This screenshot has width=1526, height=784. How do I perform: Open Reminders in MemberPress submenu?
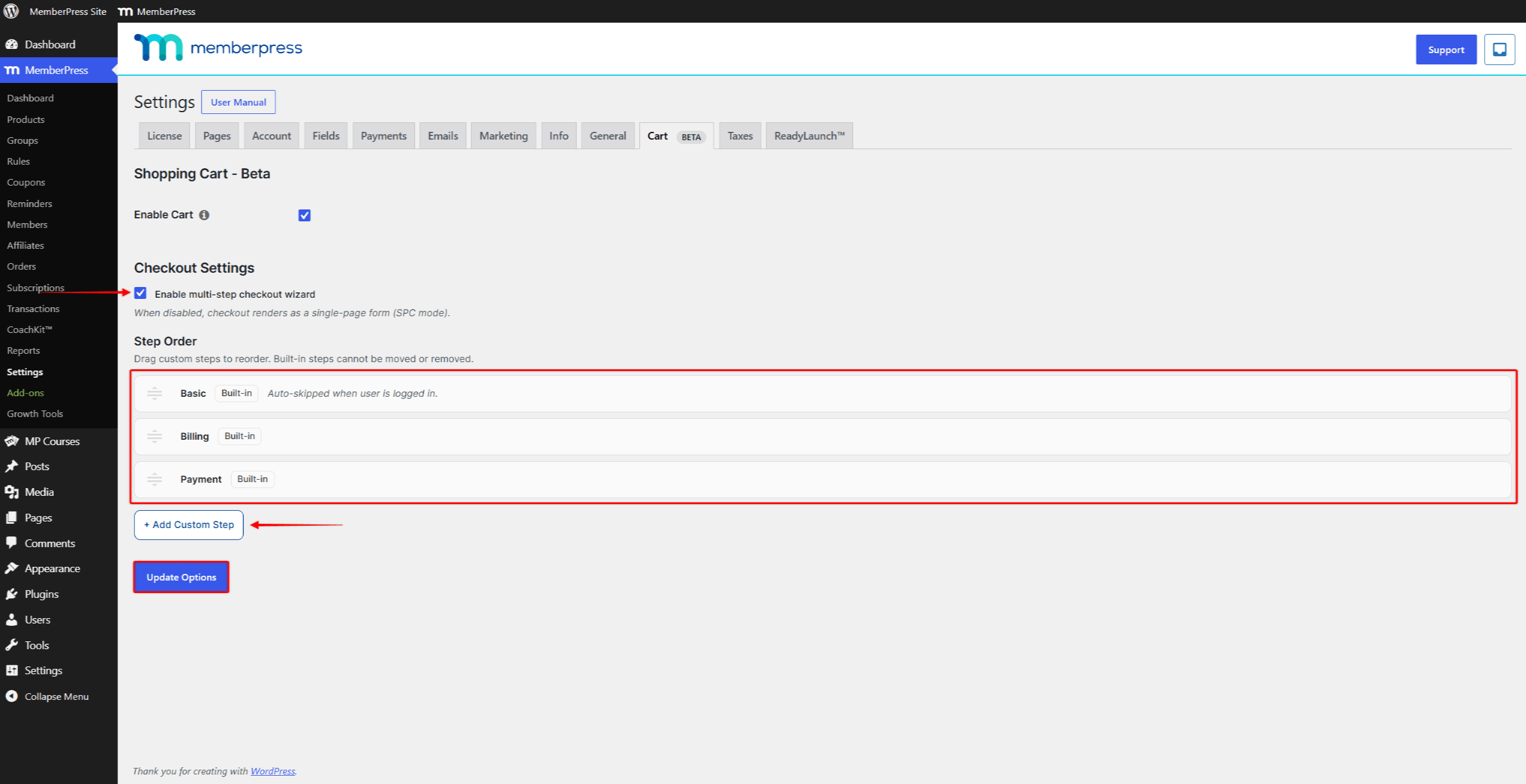[x=30, y=203]
